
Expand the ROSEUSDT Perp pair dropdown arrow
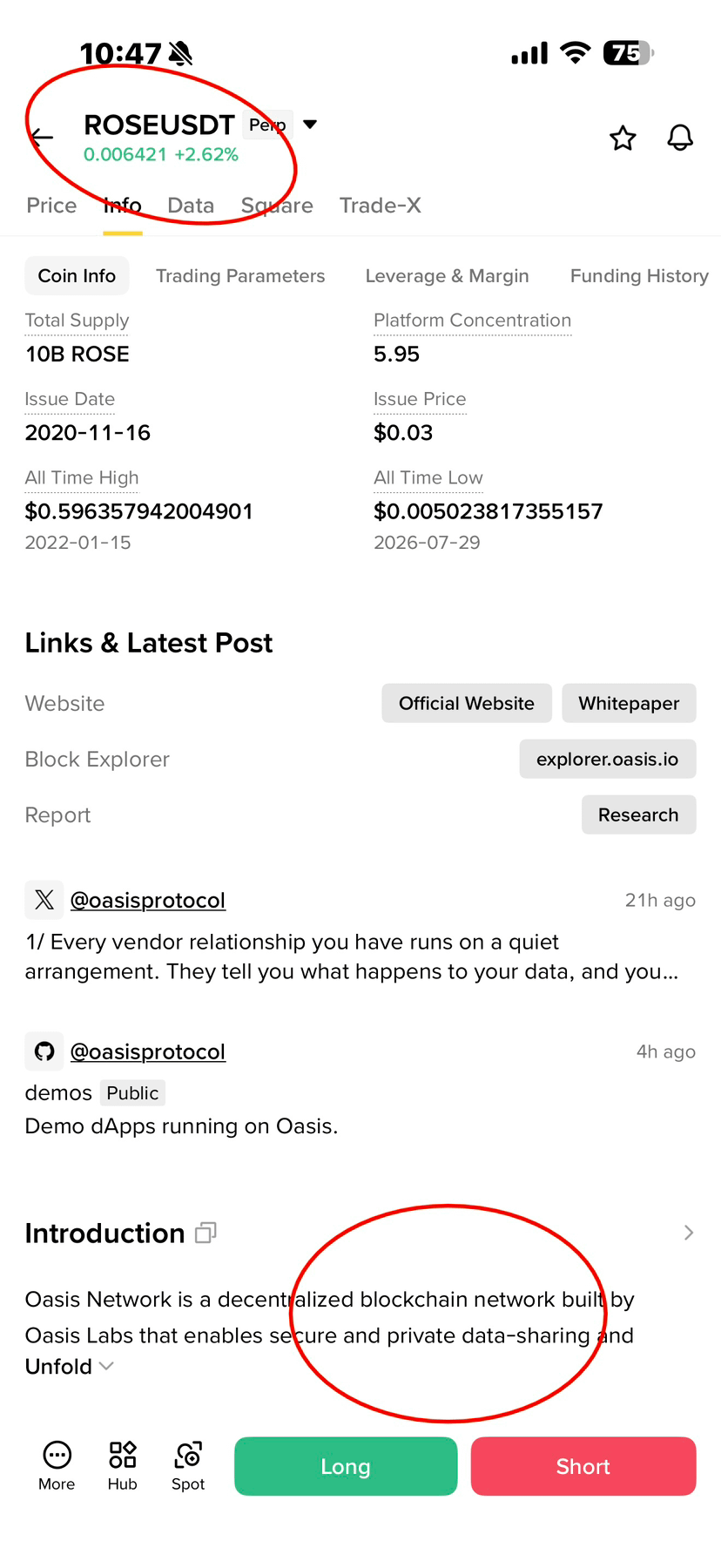click(310, 125)
